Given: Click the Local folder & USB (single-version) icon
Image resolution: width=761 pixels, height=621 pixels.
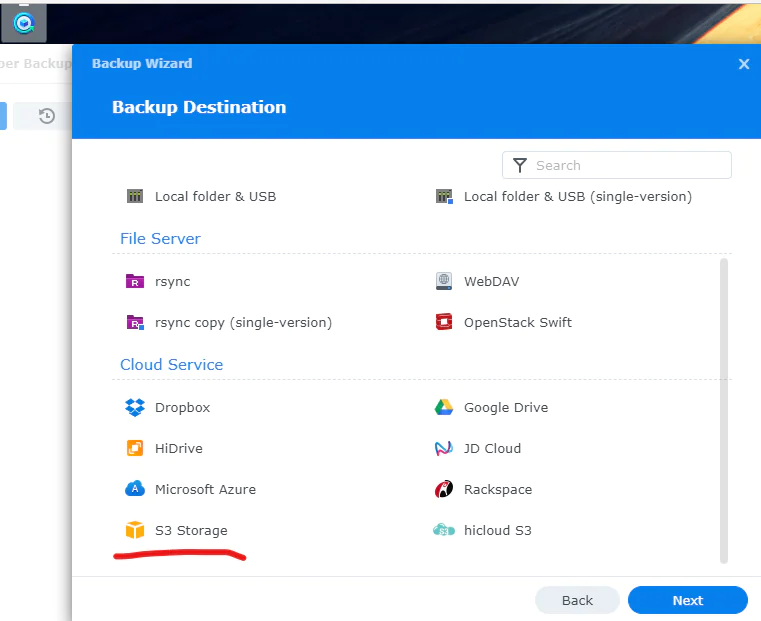Looking at the screenshot, I should coord(444,196).
